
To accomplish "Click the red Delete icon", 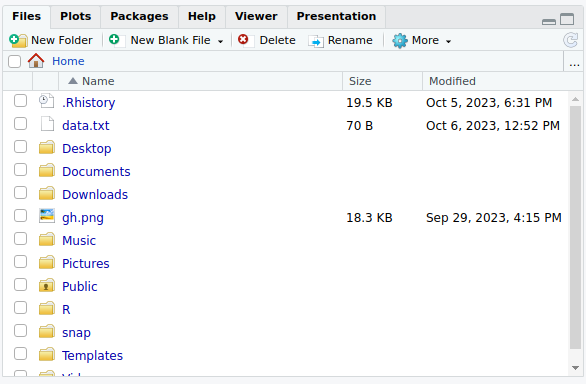I will coord(245,40).
